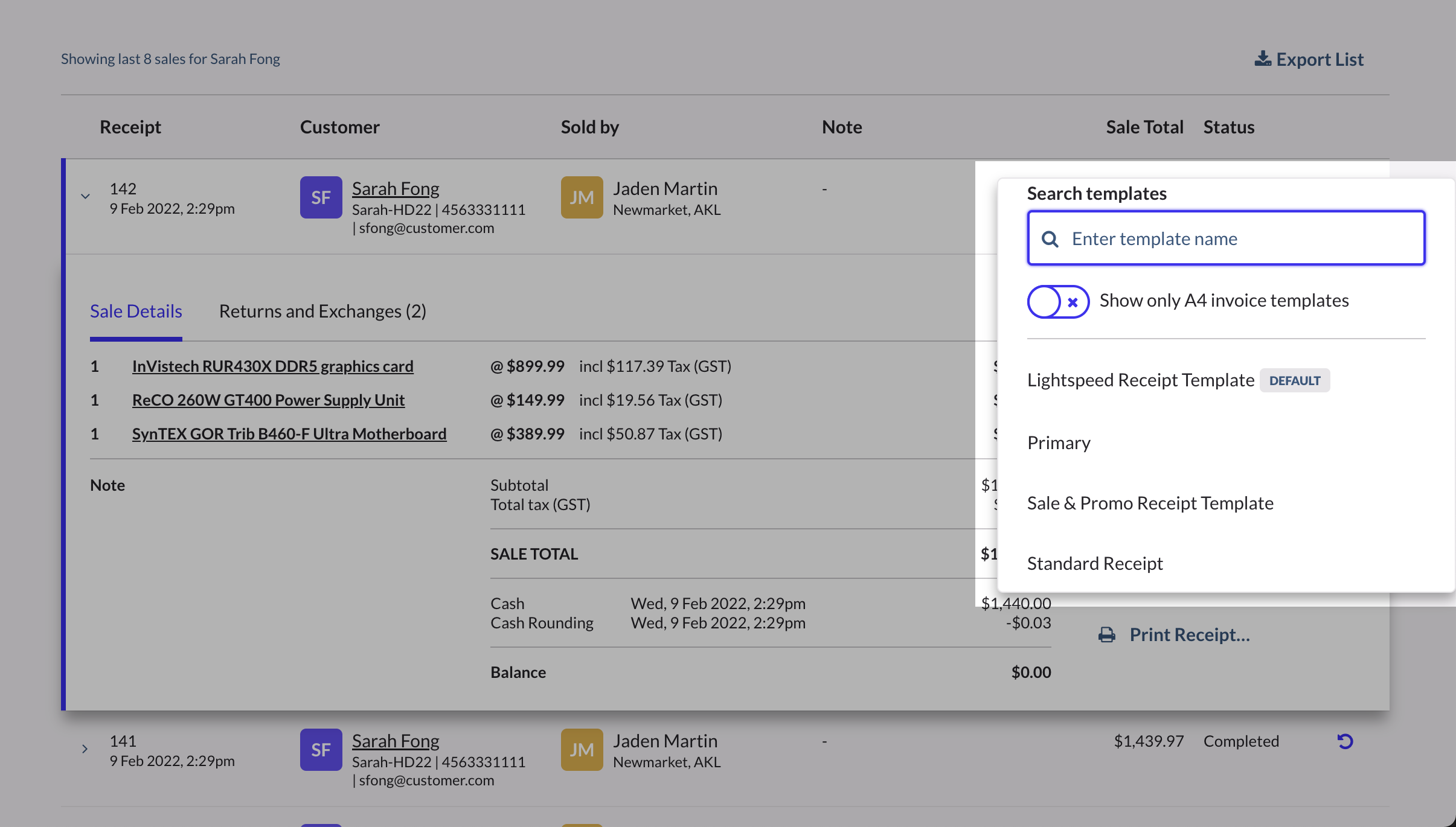Viewport: 1456px width, 827px height.
Task: Open Sarah Fong's customer profile link
Action: [x=396, y=188]
